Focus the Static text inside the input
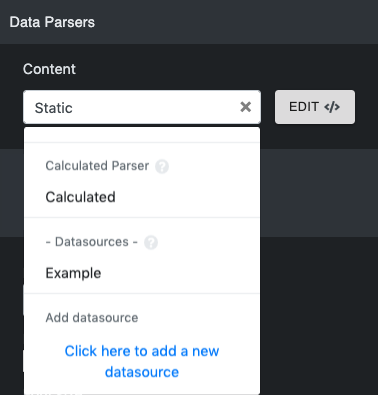 pos(54,108)
